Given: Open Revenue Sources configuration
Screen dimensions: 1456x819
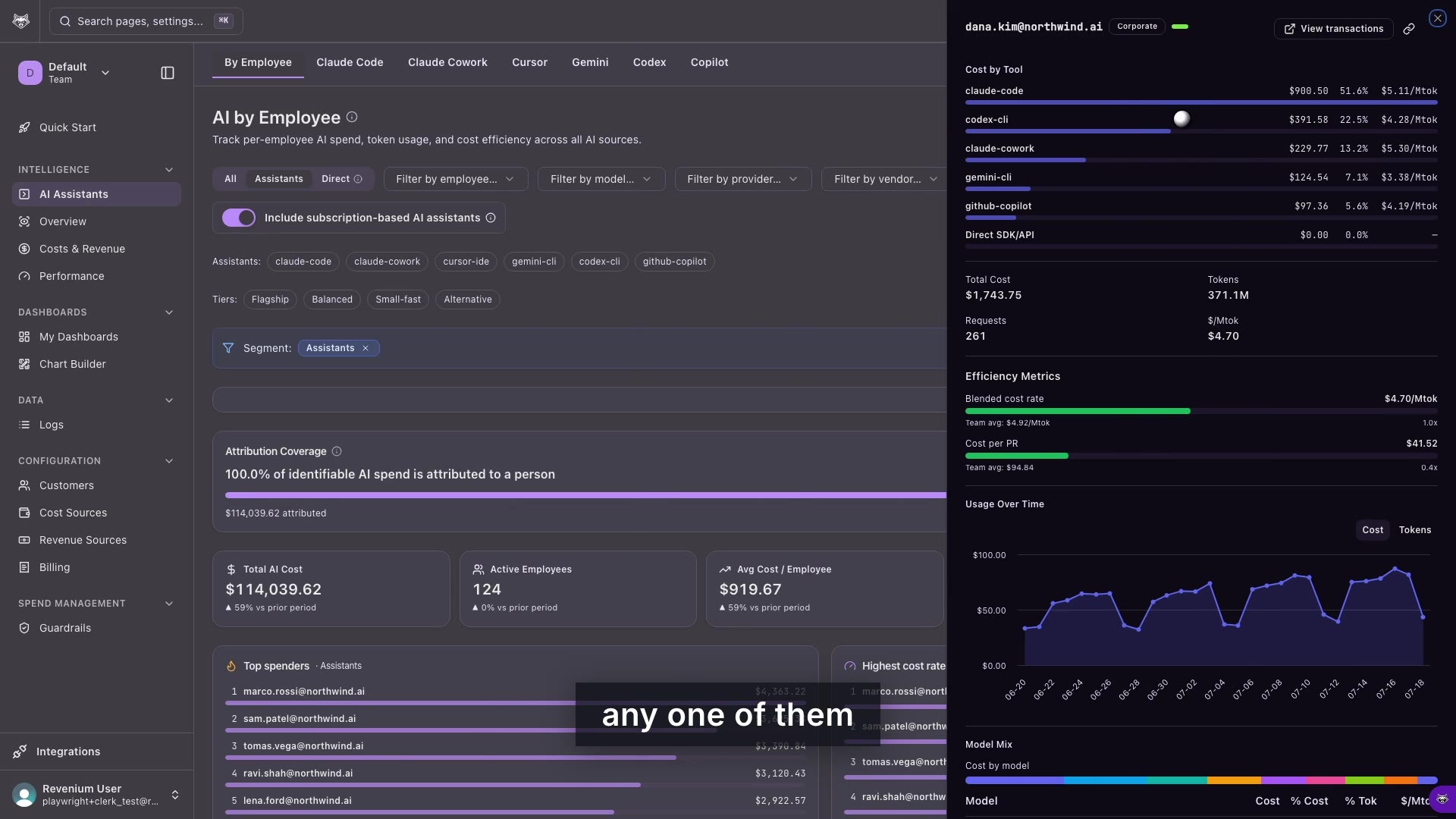Looking at the screenshot, I should tap(96, 540).
